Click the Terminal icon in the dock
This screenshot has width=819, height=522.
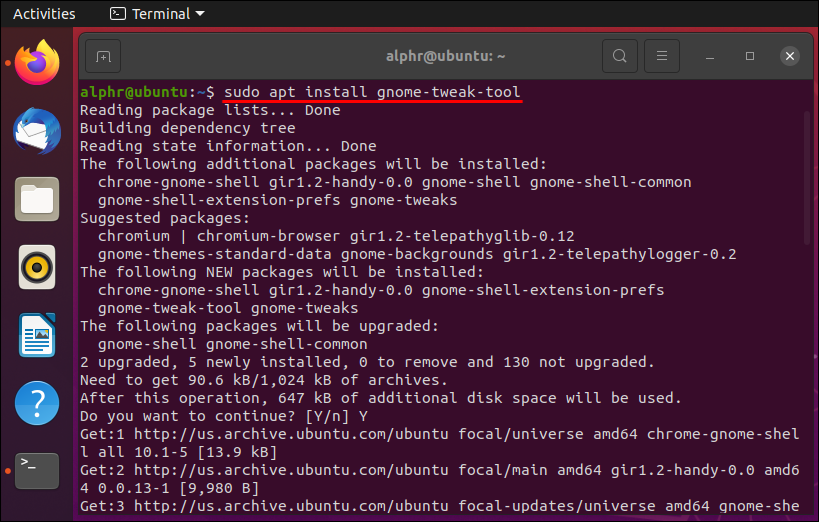(37, 470)
